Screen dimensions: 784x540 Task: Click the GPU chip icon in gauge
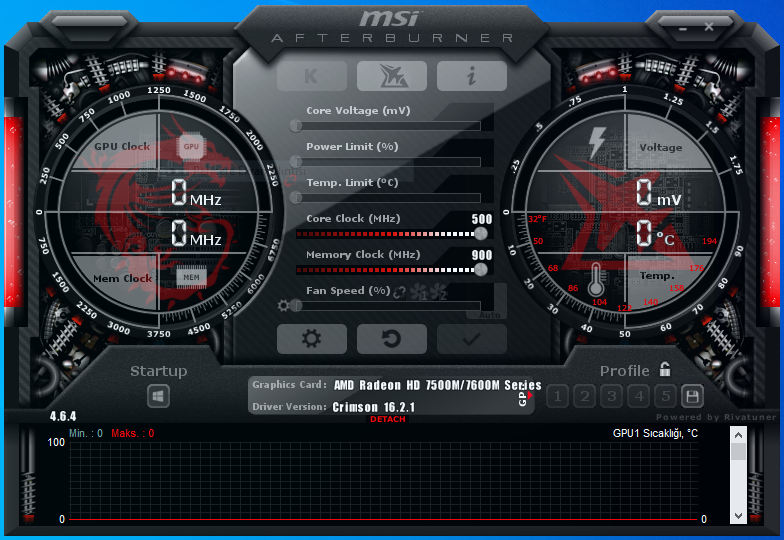pyautogui.click(x=191, y=146)
